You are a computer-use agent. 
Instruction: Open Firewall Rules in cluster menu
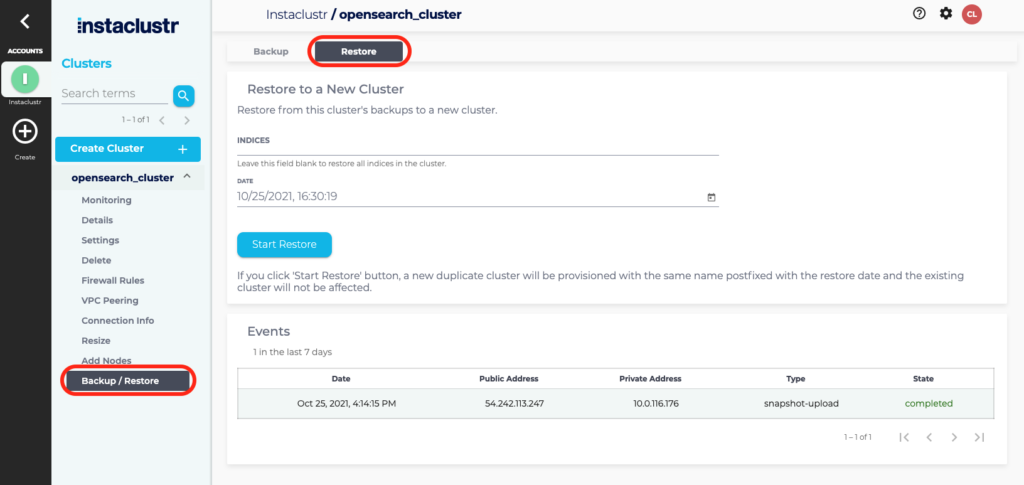(112, 280)
